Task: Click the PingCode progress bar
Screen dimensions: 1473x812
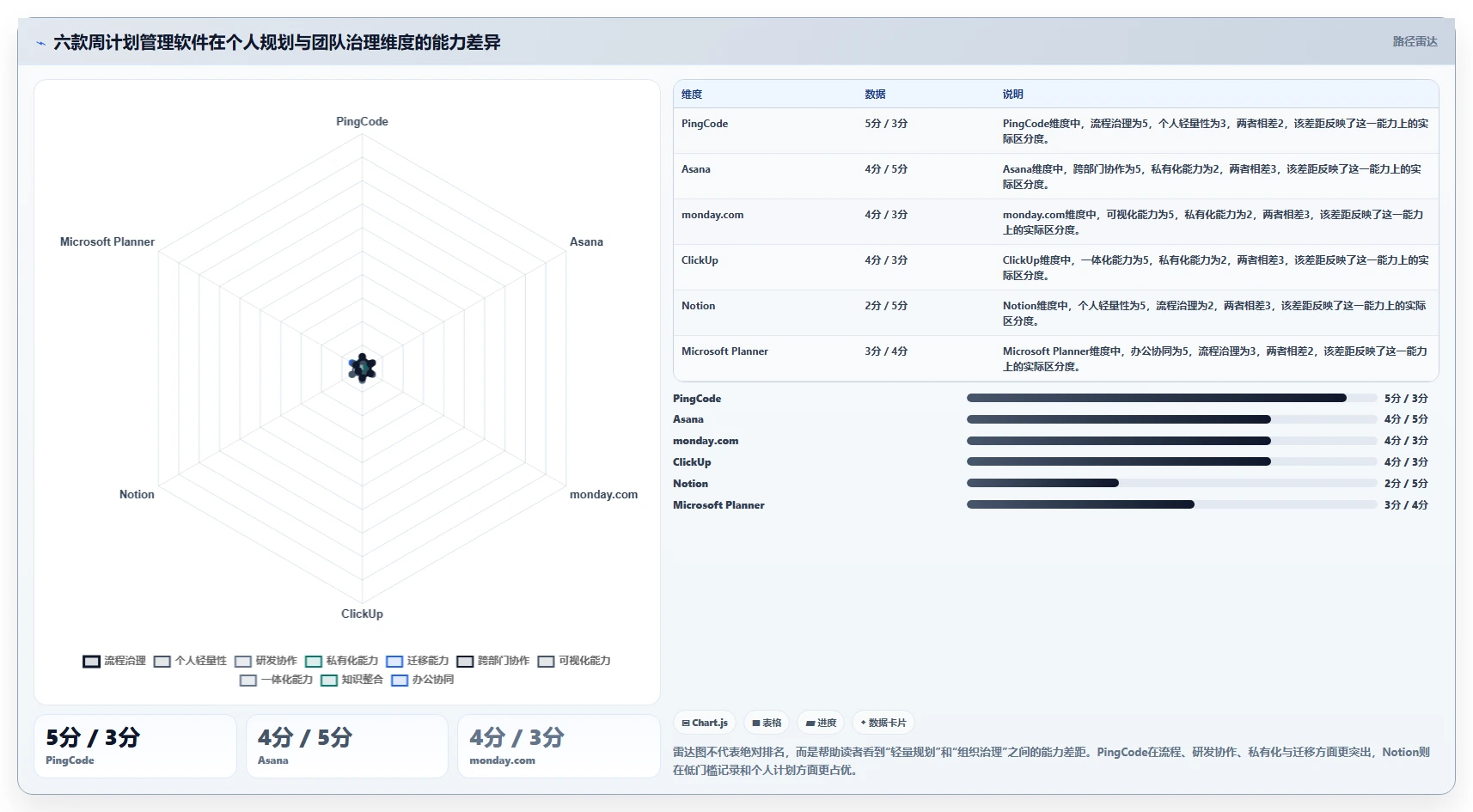Action: [1171, 398]
